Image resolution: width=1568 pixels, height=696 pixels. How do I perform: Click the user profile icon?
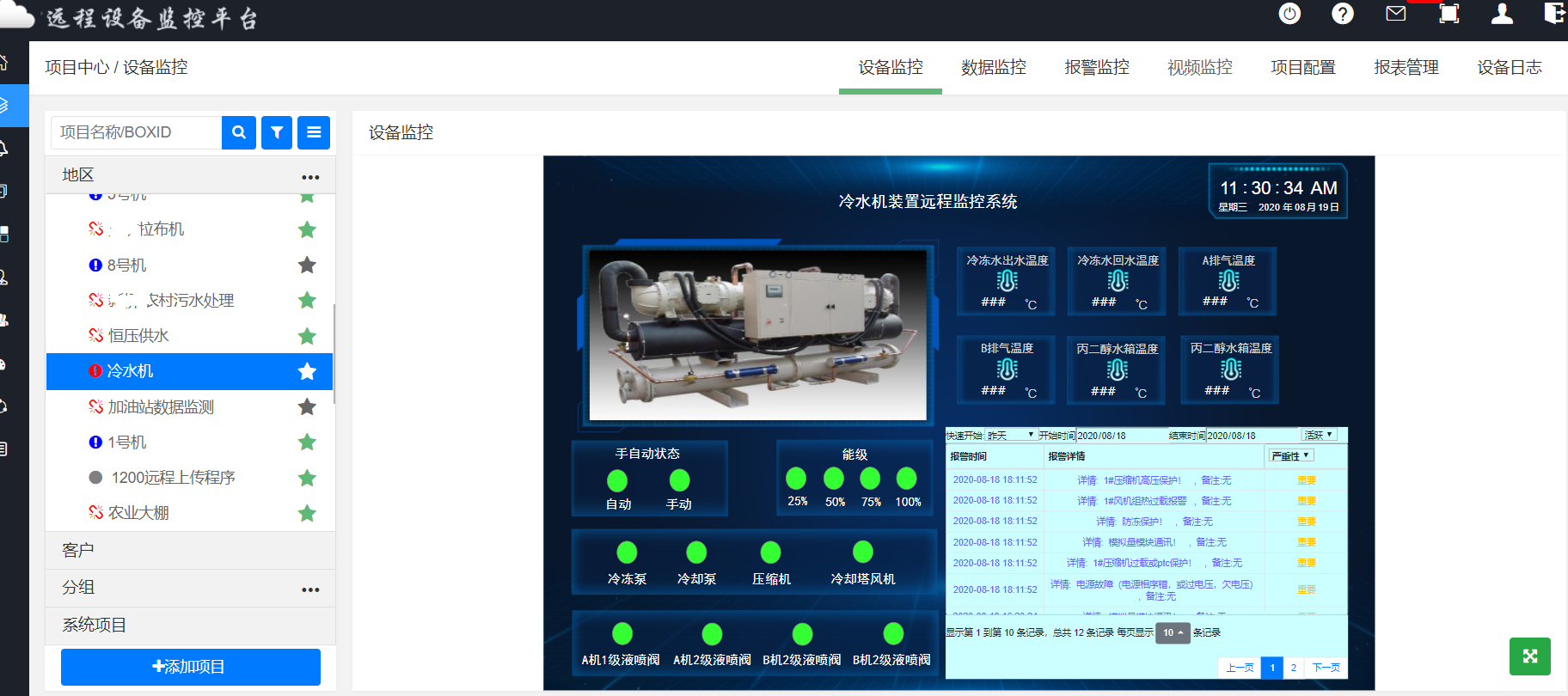tap(1502, 14)
